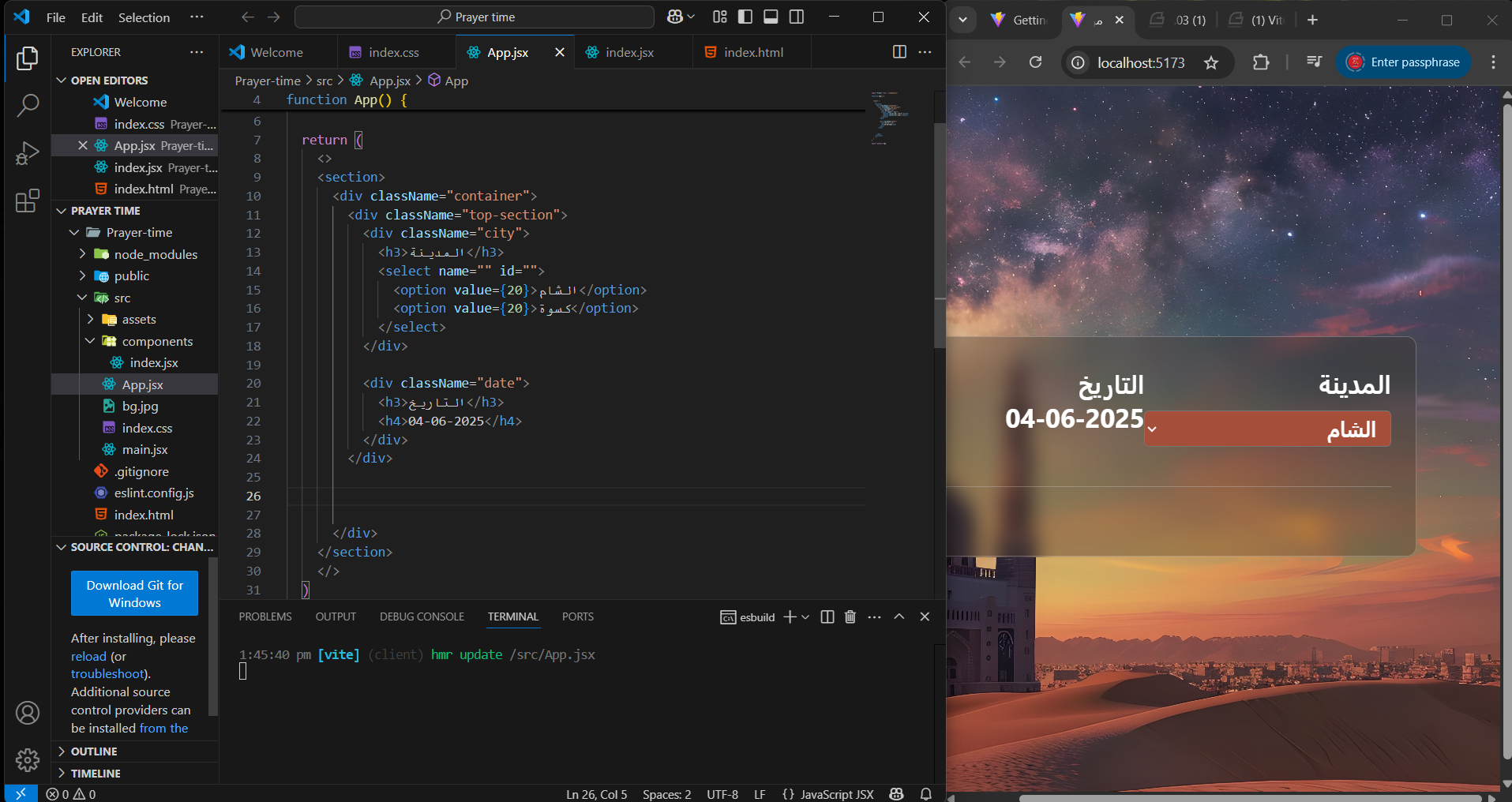Bookmark page with the star icon

click(x=1211, y=63)
